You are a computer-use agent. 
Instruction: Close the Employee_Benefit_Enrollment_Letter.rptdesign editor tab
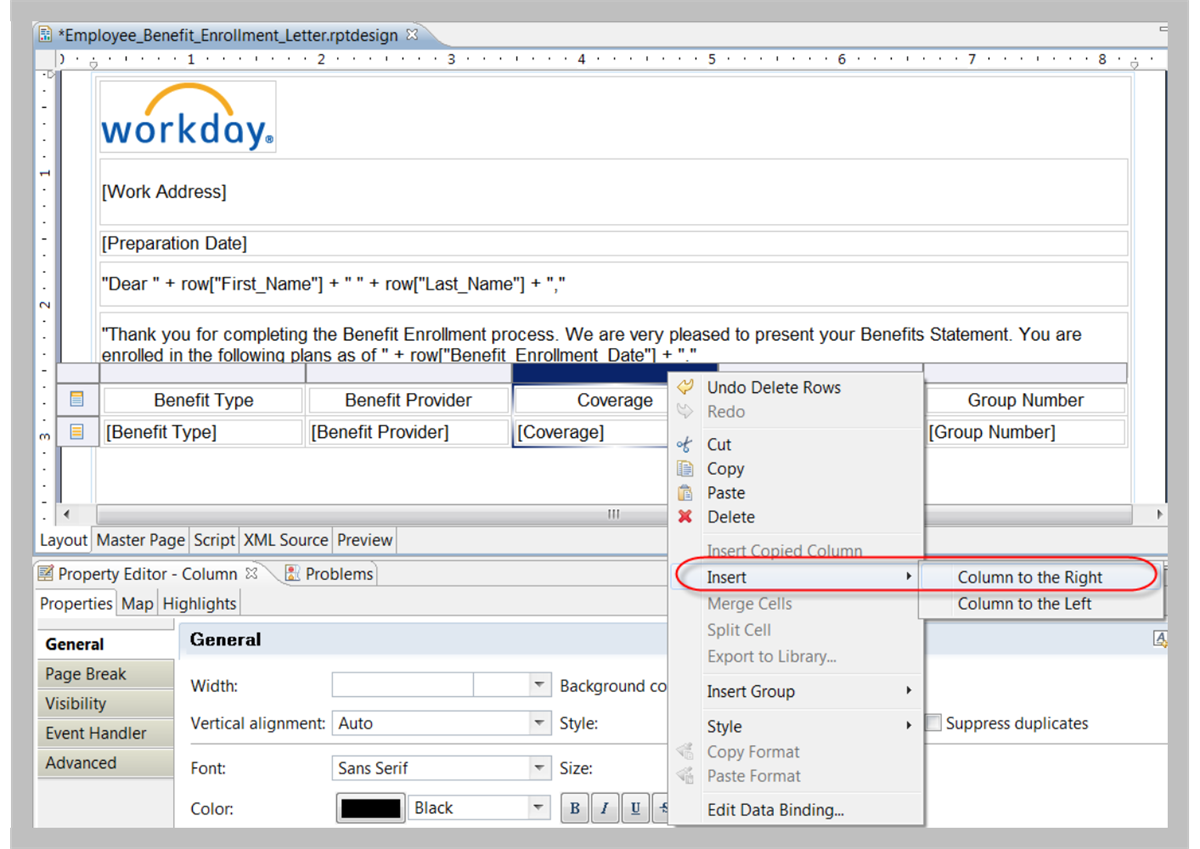pos(411,34)
